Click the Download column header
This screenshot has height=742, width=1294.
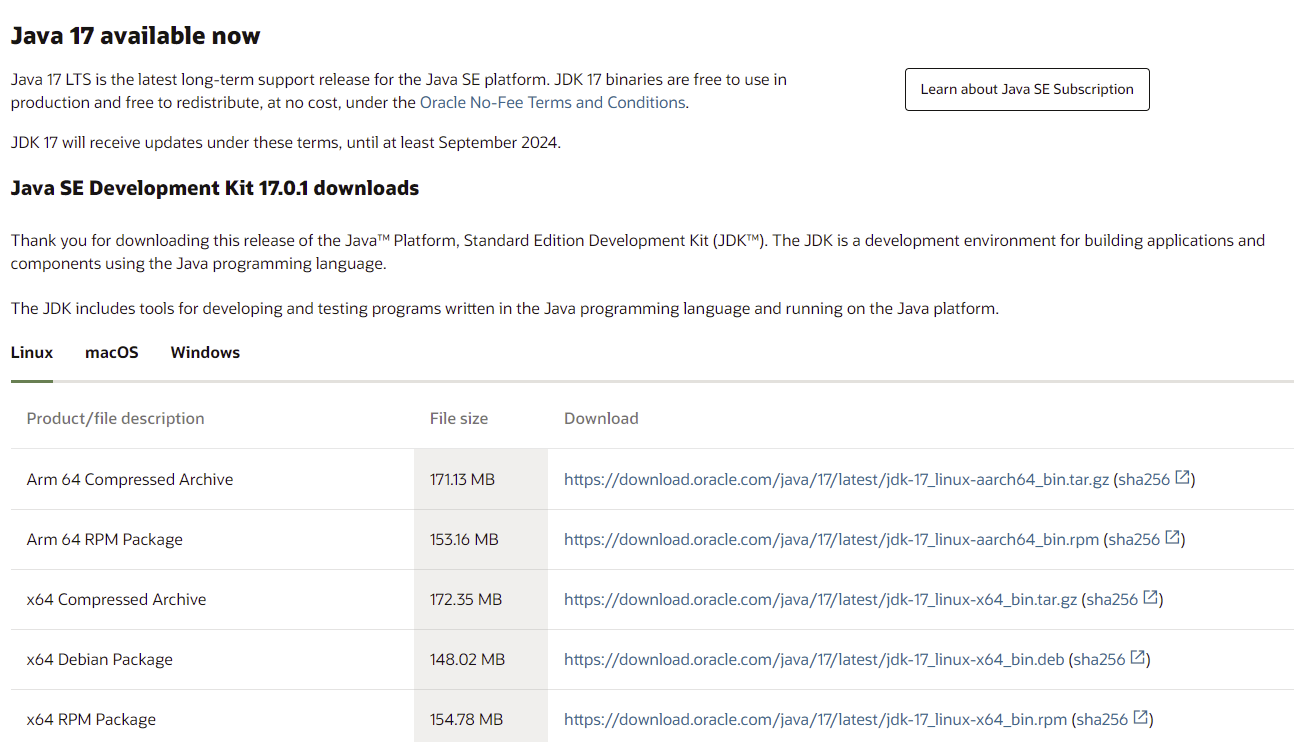(x=601, y=418)
